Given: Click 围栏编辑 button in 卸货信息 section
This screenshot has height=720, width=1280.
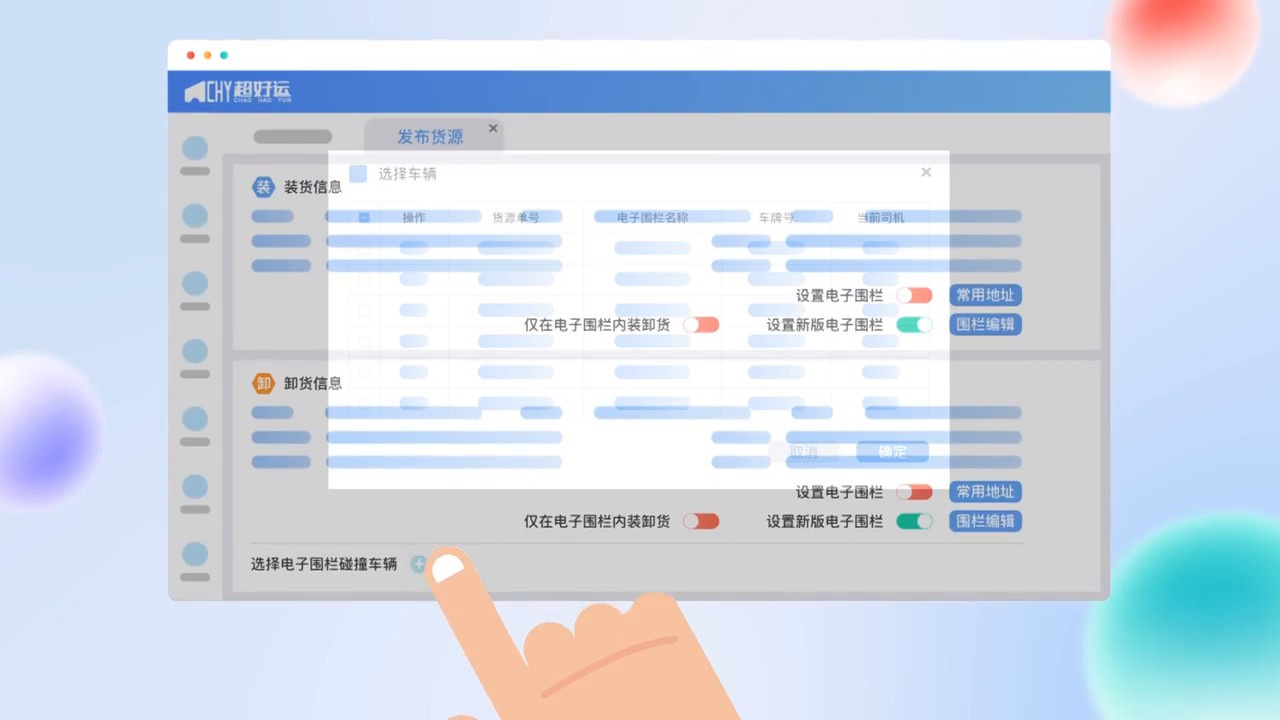Looking at the screenshot, I should click(985, 521).
